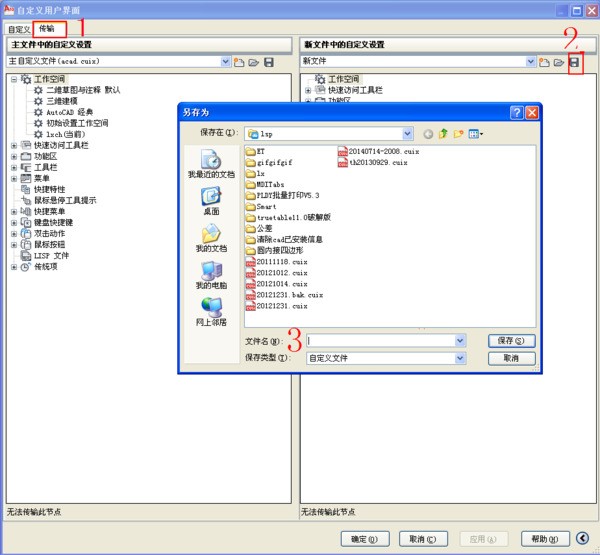Select MDITabs folder
This screenshot has width=600, height=555.
pyautogui.click(x=265, y=185)
